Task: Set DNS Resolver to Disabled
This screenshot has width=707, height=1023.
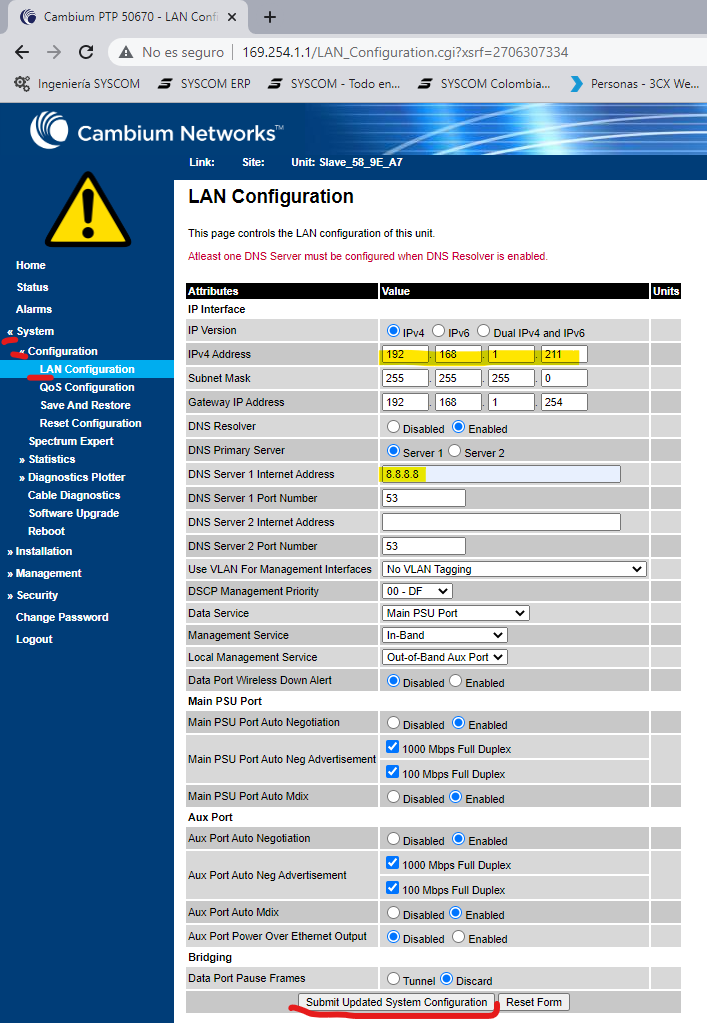Action: click(x=393, y=427)
